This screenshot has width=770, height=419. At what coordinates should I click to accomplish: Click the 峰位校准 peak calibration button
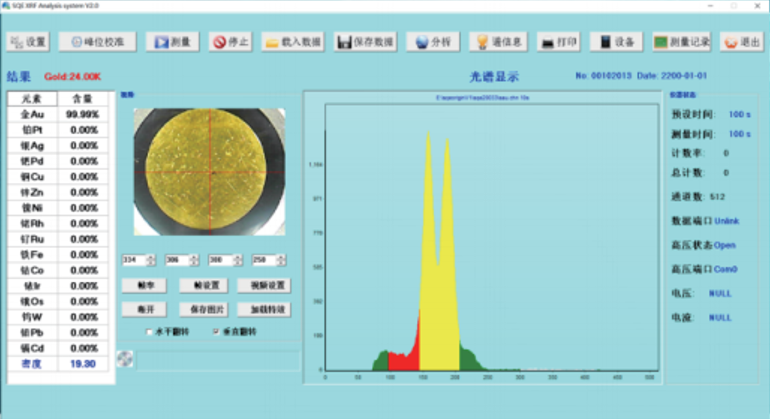point(98,42)
